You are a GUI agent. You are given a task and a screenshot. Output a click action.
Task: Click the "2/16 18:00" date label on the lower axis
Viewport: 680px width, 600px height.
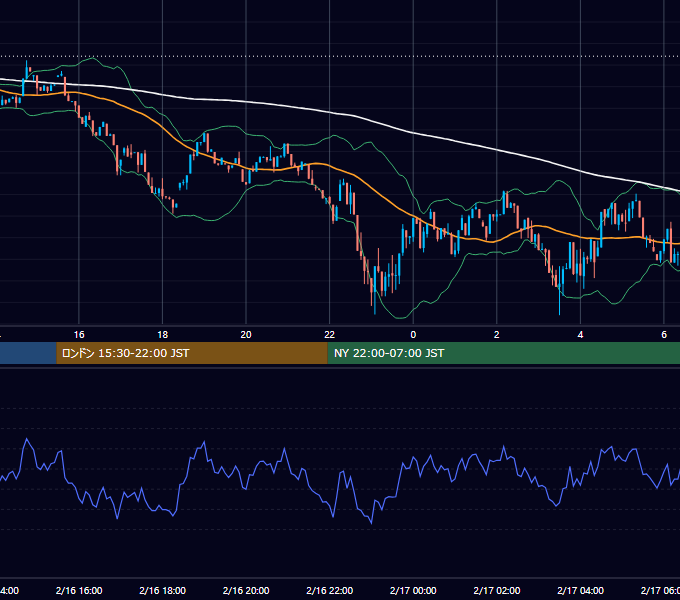(x=163, y=590)
